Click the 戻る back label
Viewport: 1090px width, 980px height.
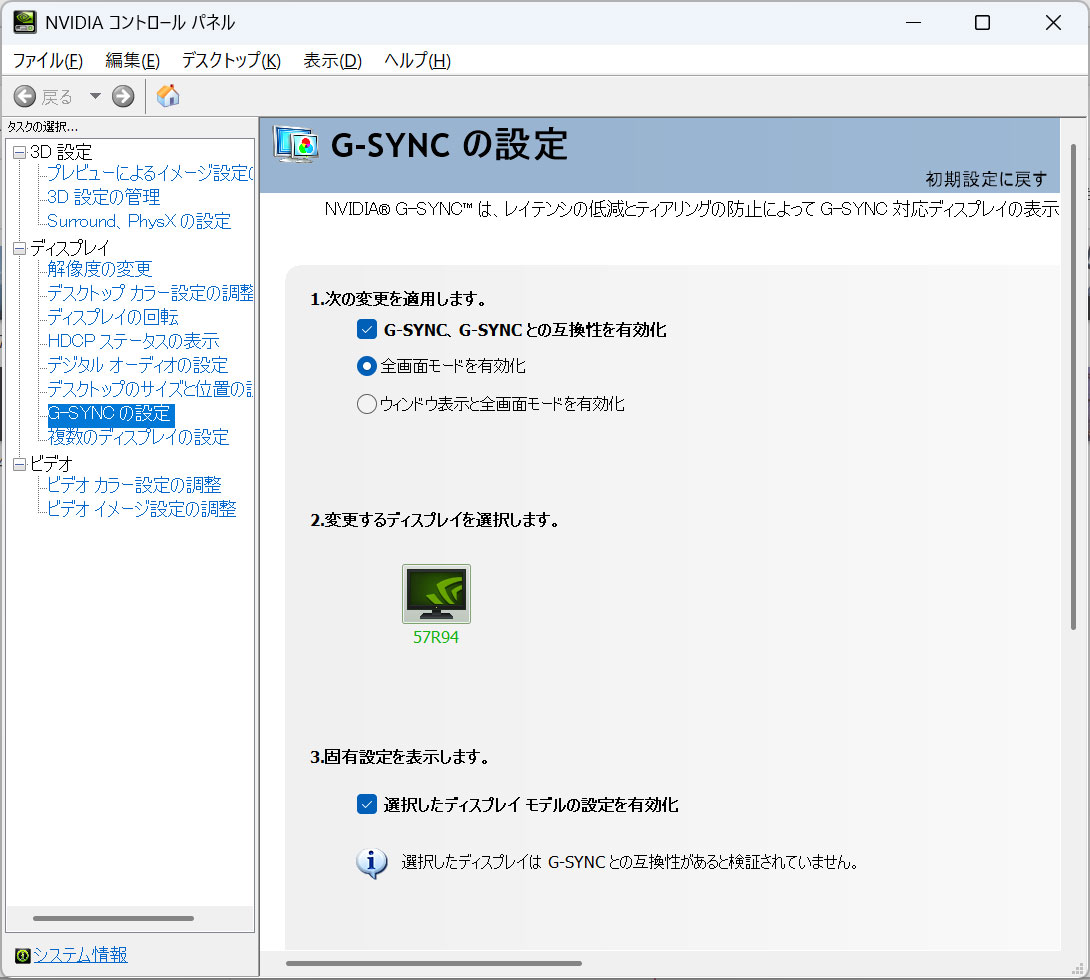[56, 97]
